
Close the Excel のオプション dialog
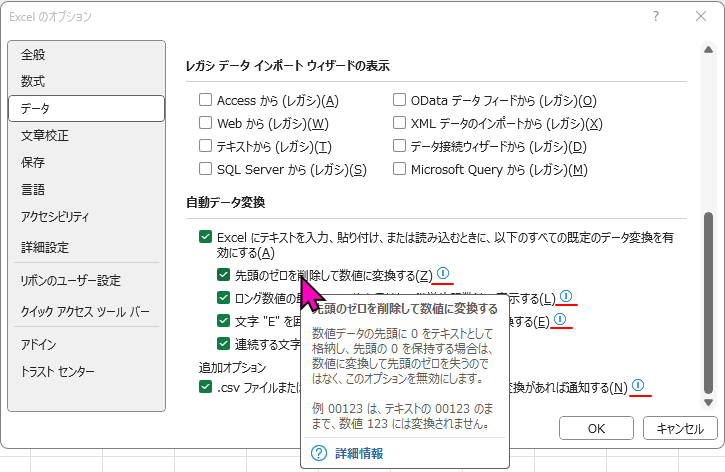pos(701,17)
